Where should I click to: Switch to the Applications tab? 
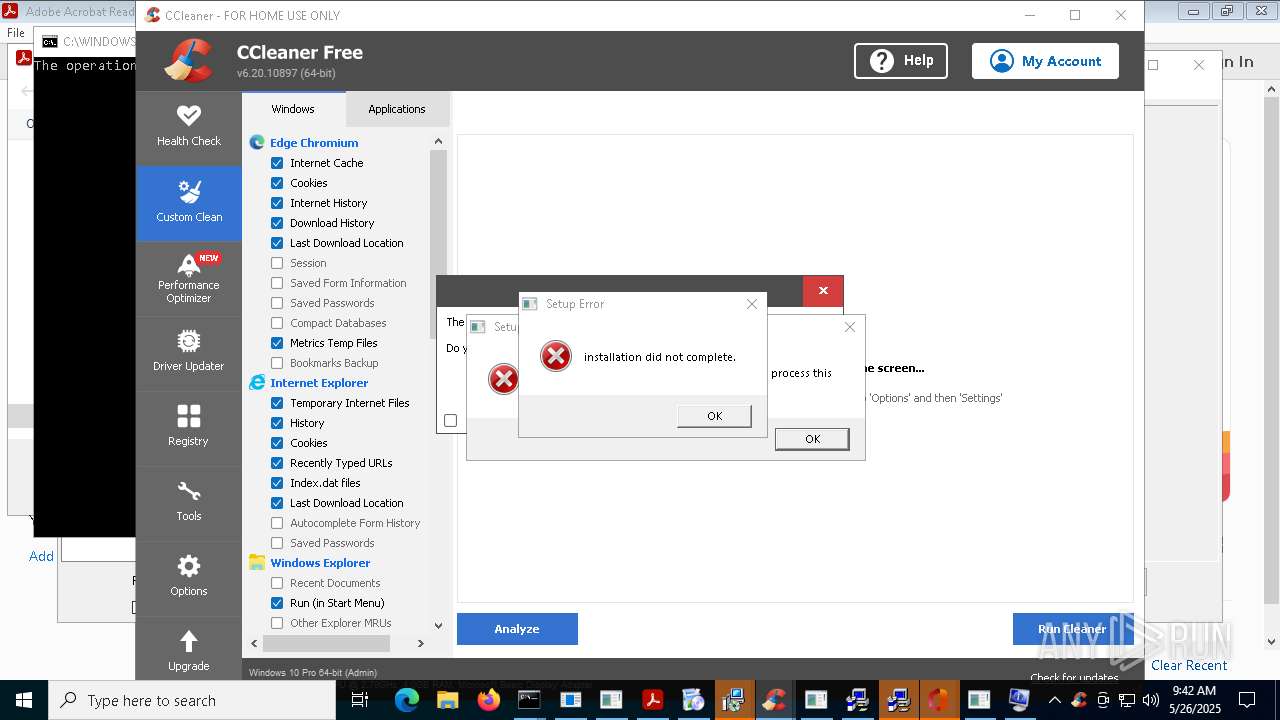(x=397, y=109)
